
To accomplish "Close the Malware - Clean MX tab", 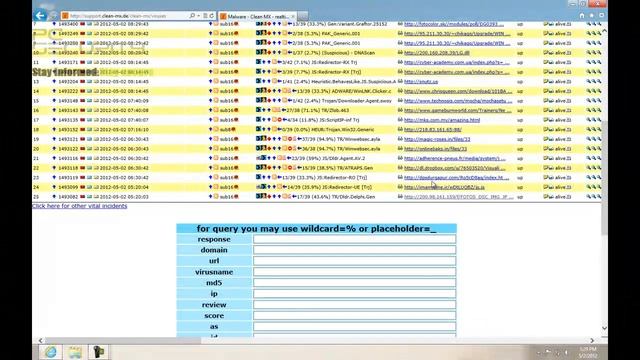I will pyautogui.click(x=293, y=16).
